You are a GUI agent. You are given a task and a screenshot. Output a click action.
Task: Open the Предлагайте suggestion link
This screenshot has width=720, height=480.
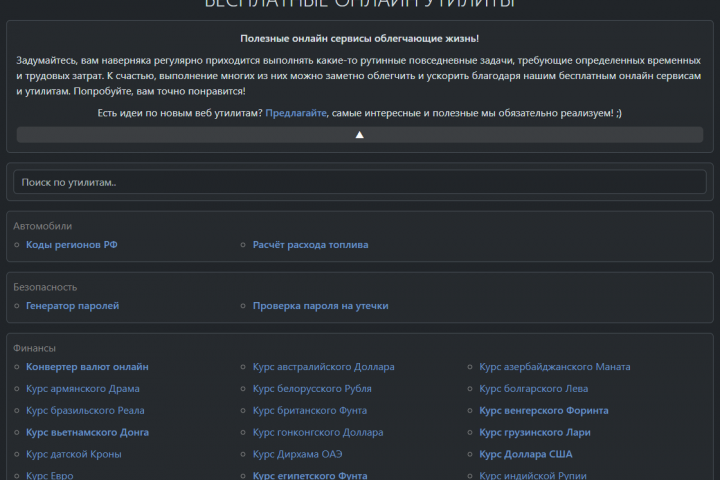click(x=296, y=113)
